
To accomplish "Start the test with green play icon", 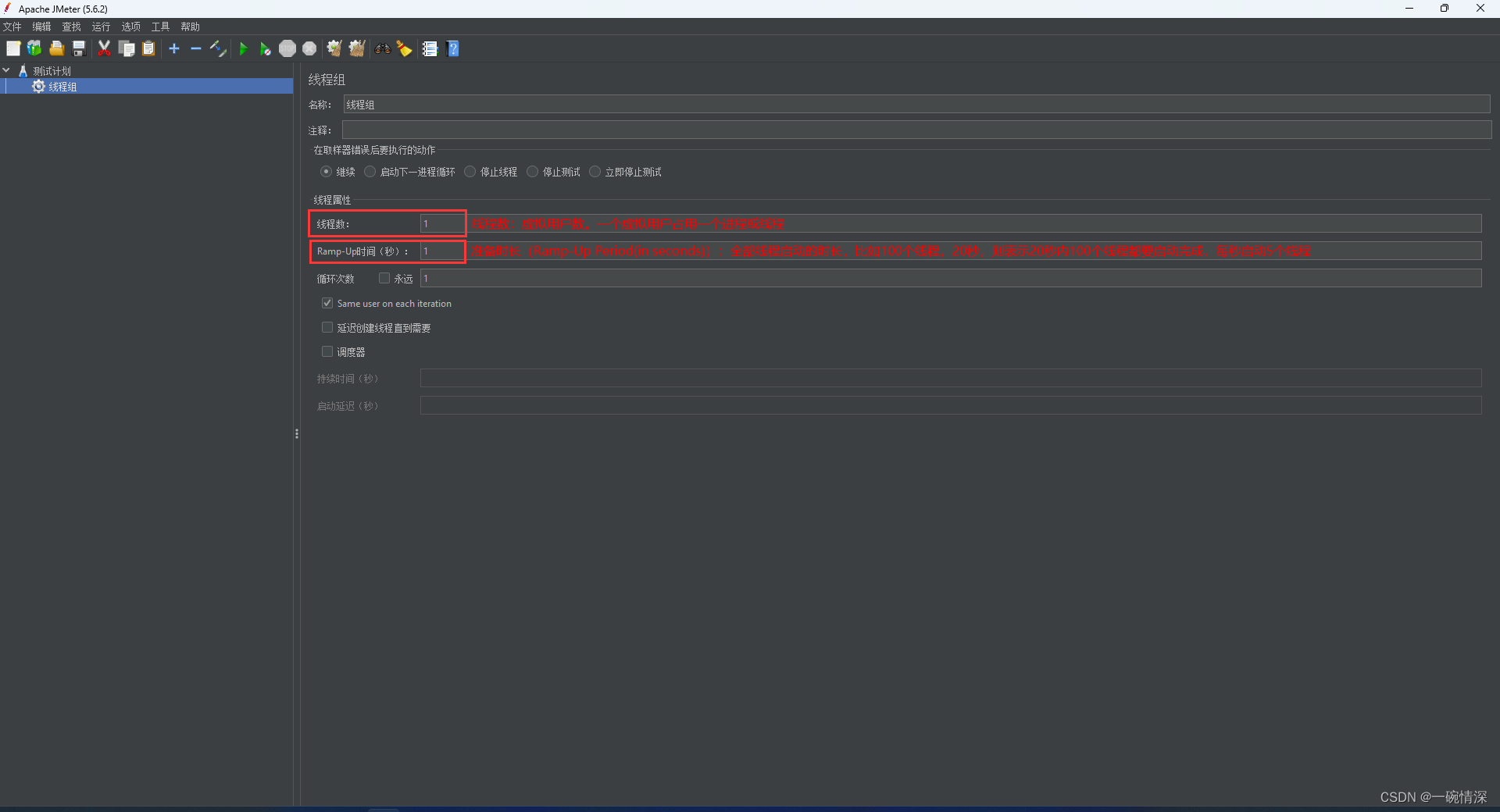I will 244,48.
